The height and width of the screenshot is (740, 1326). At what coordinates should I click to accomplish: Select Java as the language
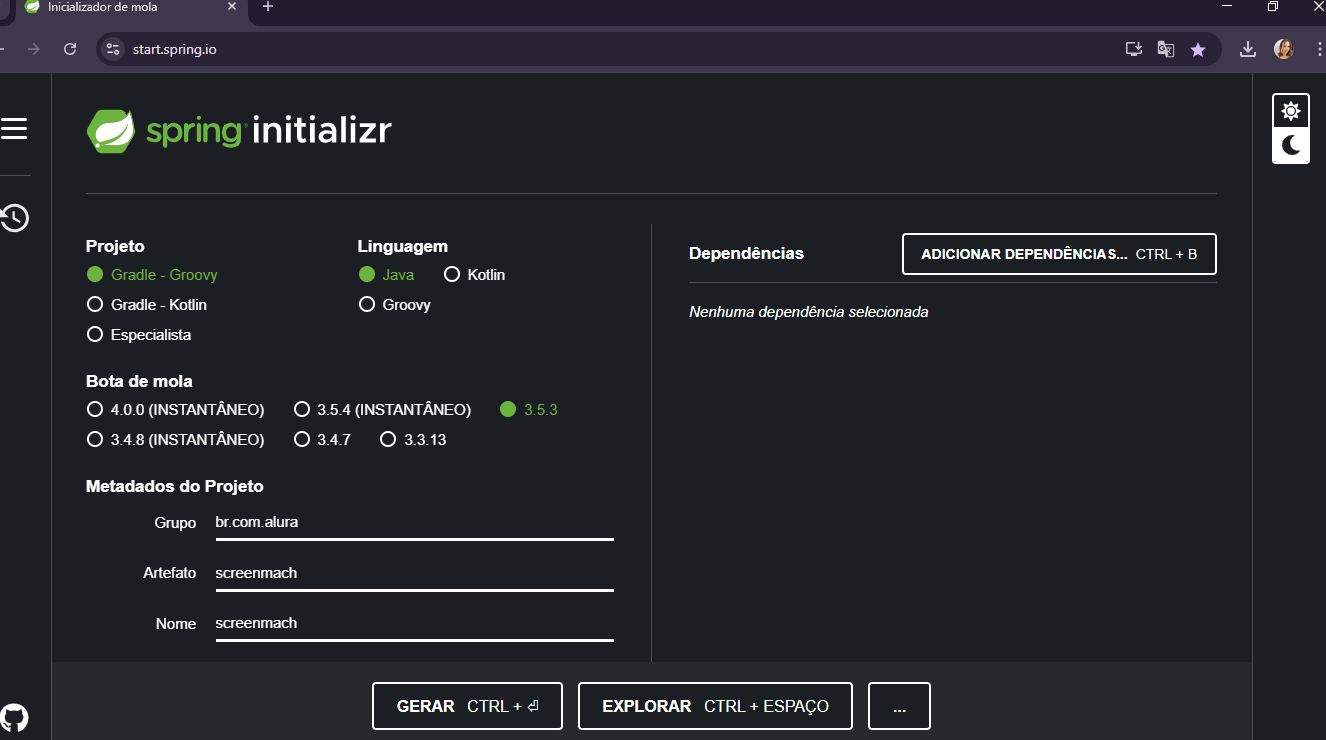click(x=386, y=274)
